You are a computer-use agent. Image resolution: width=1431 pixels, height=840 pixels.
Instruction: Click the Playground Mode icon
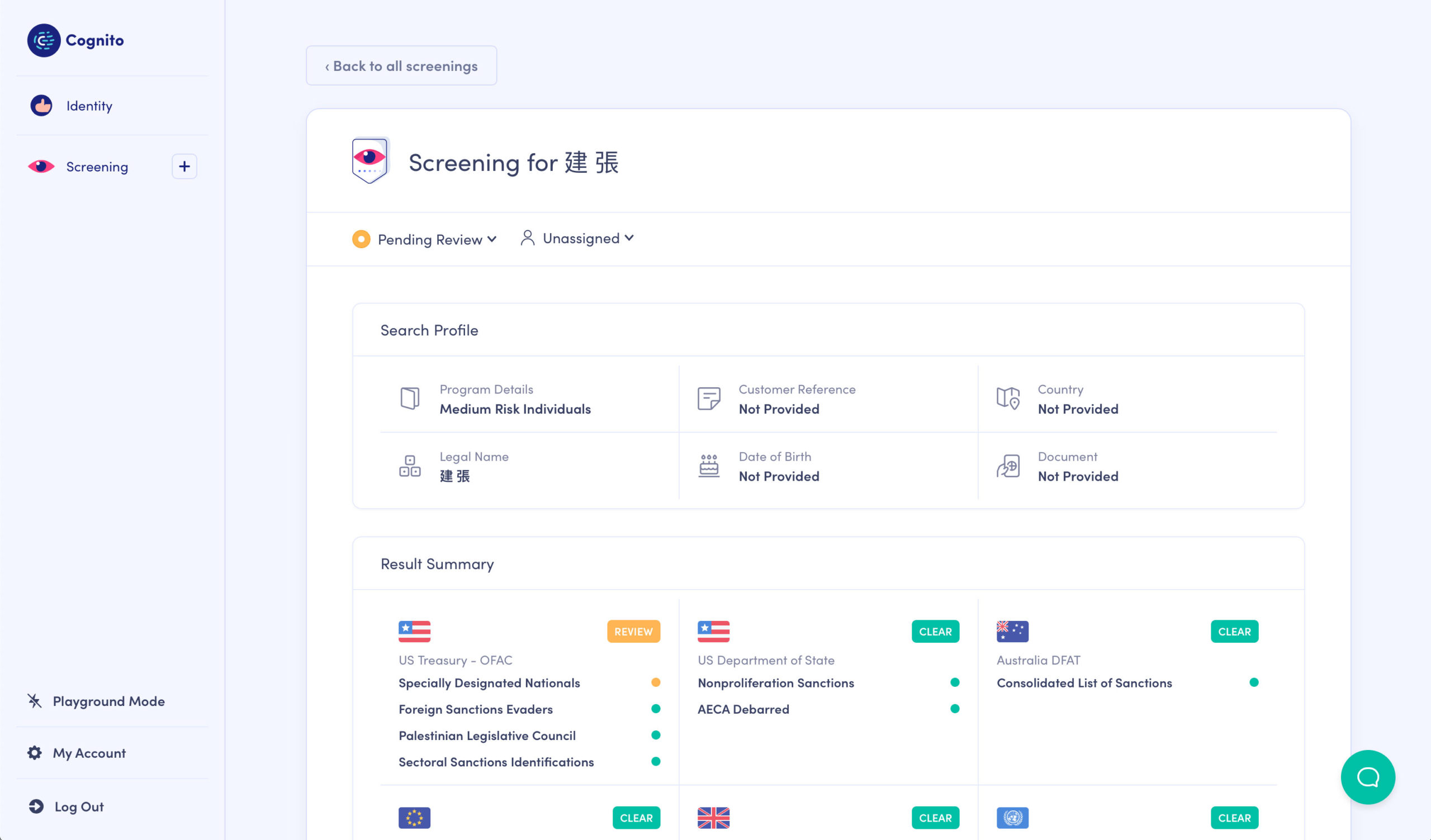(35, 701)
